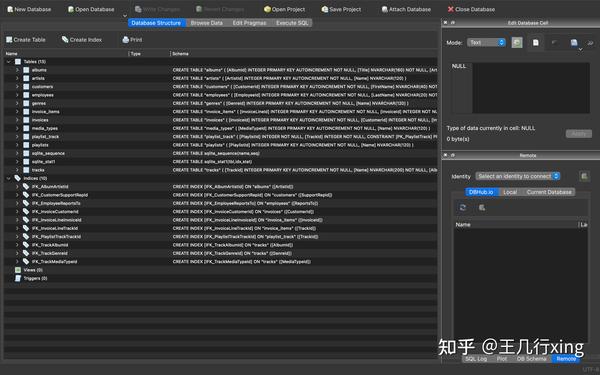Open the Identity selection dropdown
600x375 pixels.
click(x=518, y=176)
